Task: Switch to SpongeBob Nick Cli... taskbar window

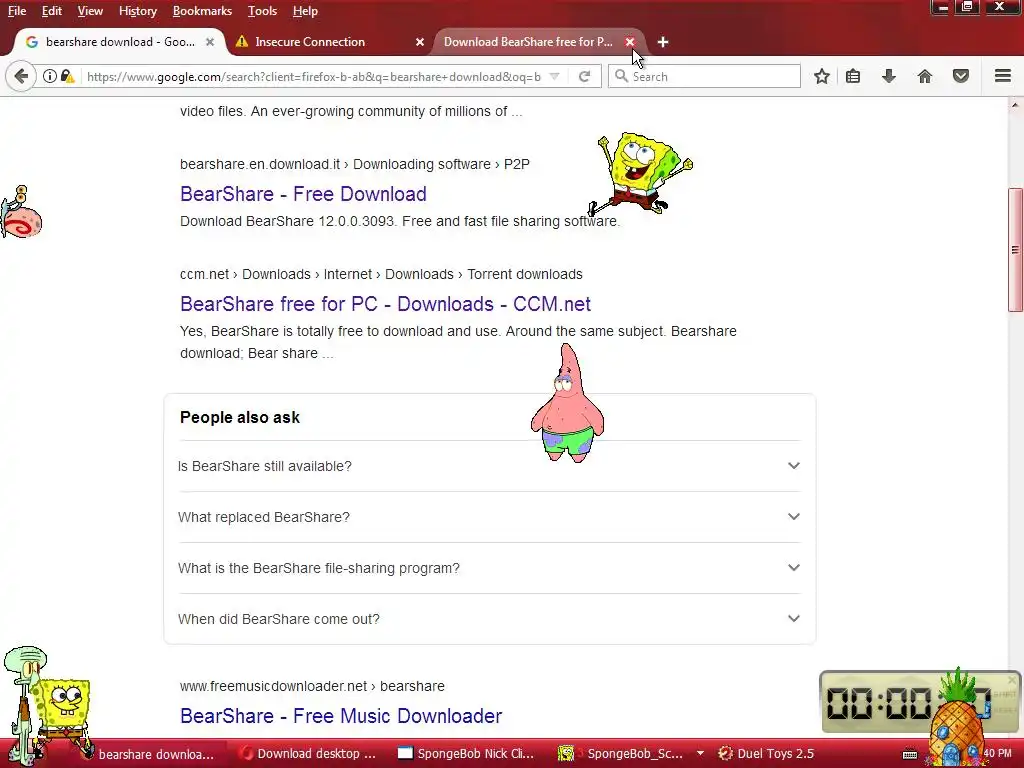Action: coord(466,754)
